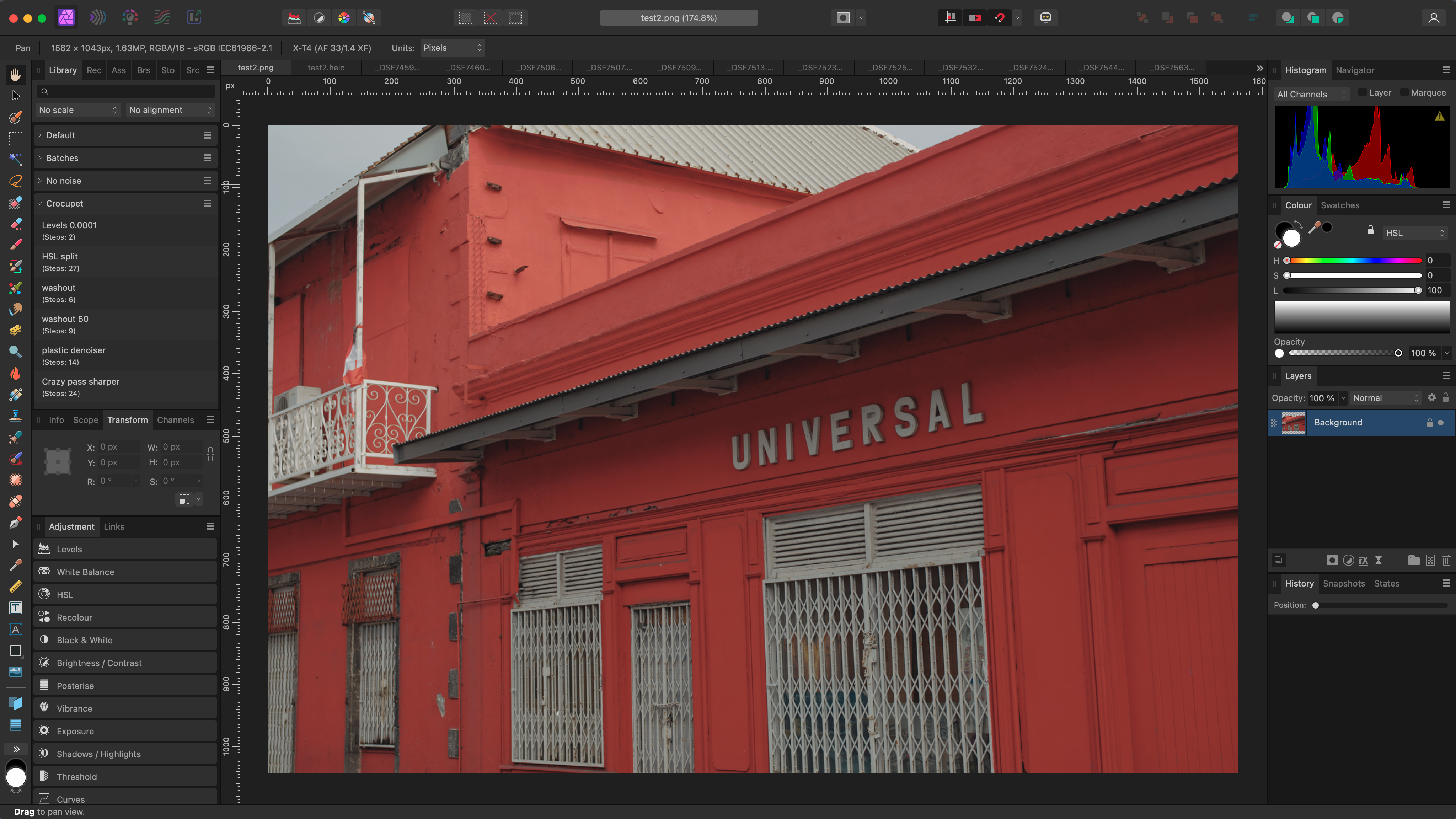Run the Crazy pass sharper macro
This screenshot has width=1456, height=819.
pos(125,387)
